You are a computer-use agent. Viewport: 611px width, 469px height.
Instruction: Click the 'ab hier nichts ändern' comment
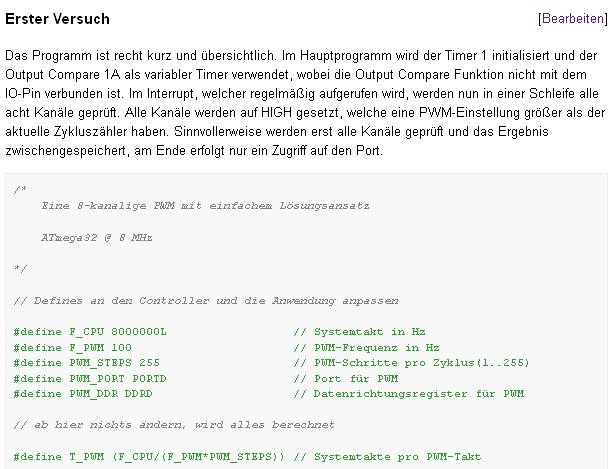pyautogui.click(x=174, y=425)
